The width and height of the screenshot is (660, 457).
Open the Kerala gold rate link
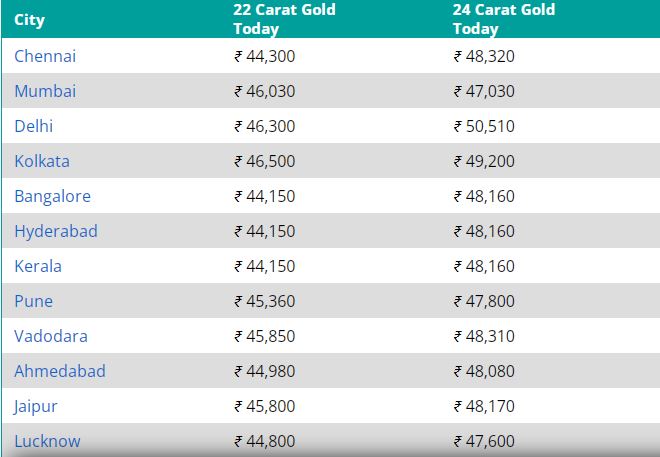(x=38, y=266)
